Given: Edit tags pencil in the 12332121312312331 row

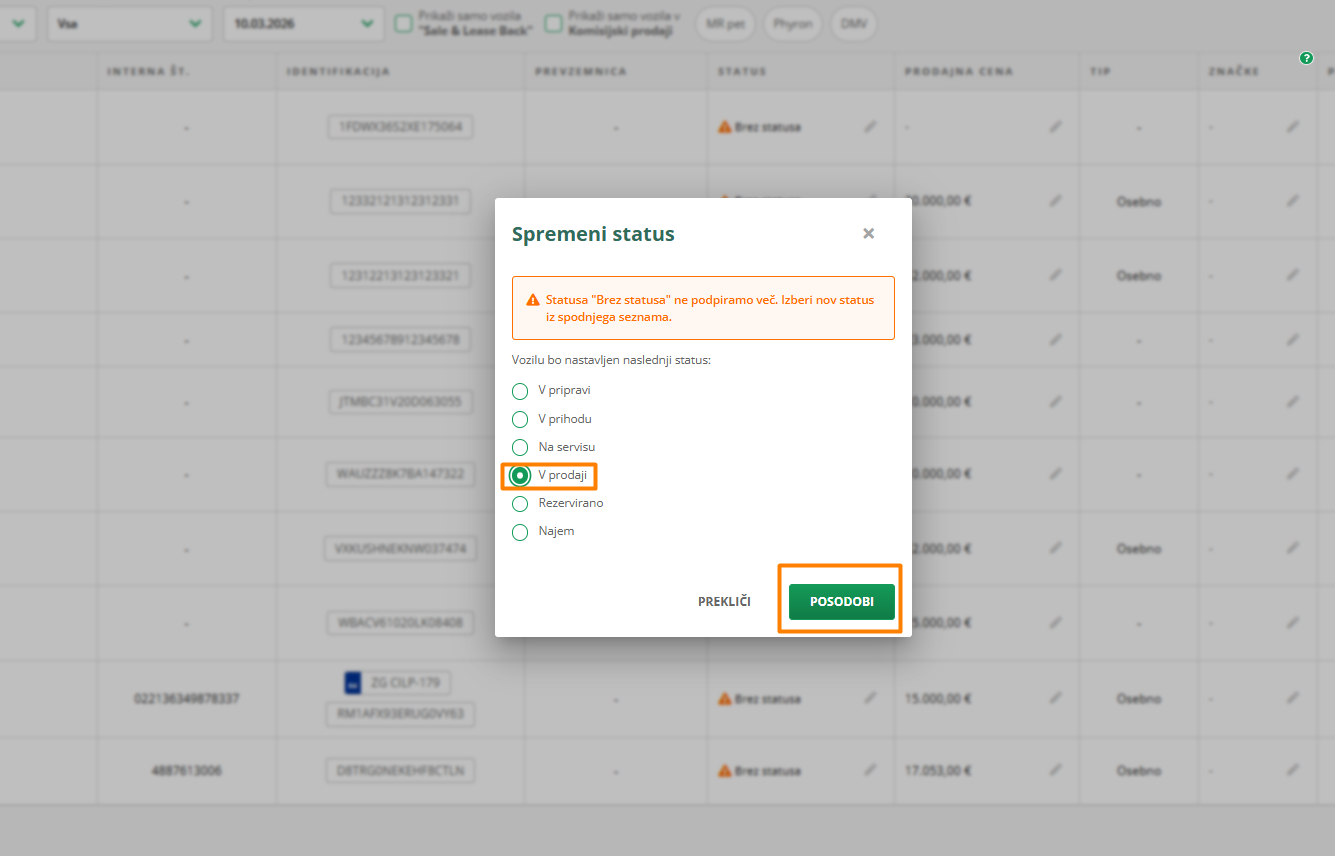Looking at the screenshot, I should pos(1293,201).
